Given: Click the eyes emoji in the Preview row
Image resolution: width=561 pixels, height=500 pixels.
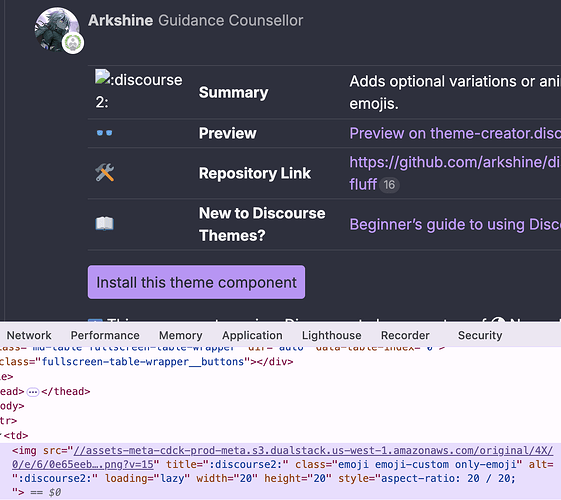Looking at the screenshot, I should (104, 133).
